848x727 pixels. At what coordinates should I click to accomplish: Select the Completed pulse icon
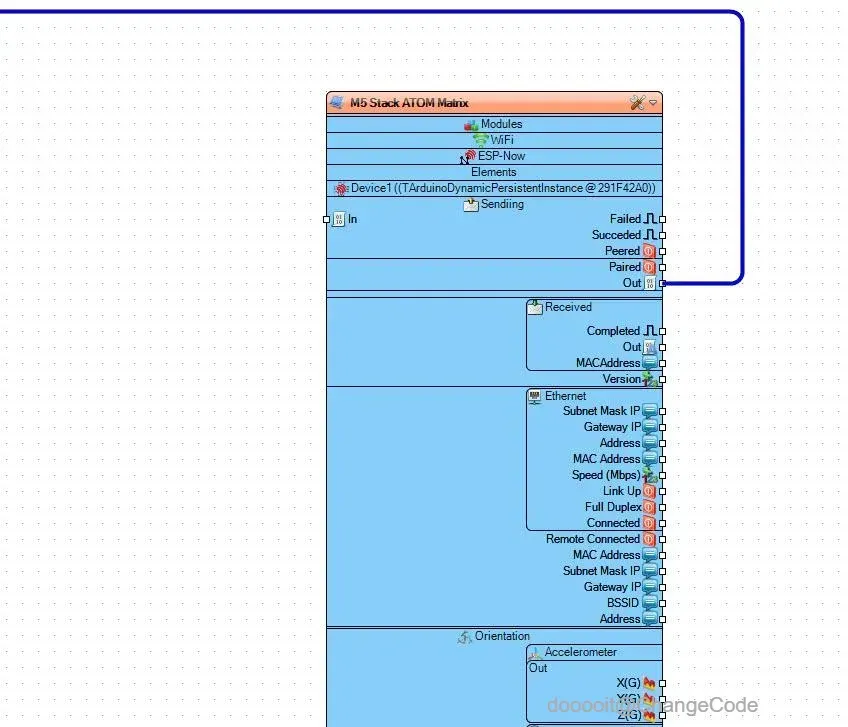tap(651, 331)
